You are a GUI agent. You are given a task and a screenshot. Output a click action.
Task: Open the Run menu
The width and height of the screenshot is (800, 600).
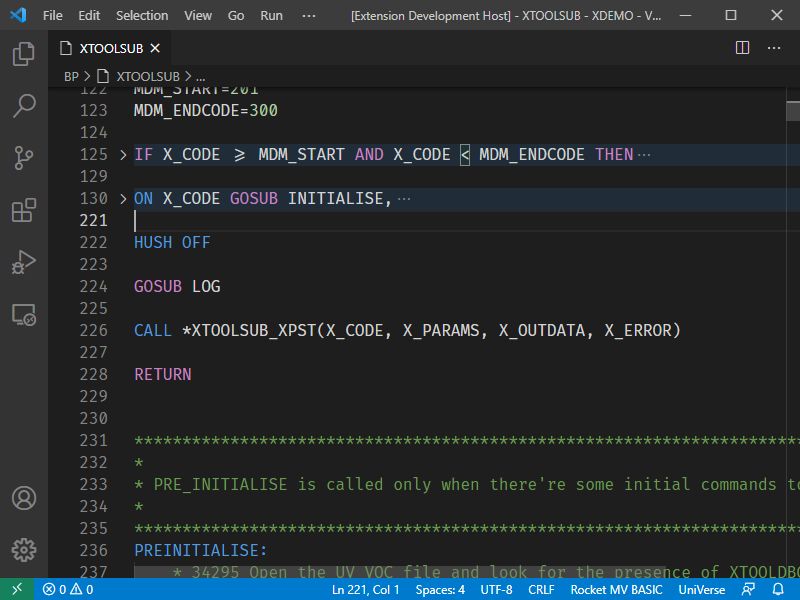pyautogui.click(x=271, y=16)
